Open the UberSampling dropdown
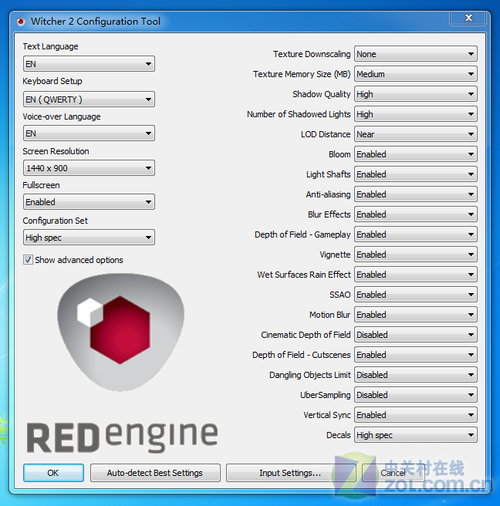Image resolution: width=500 pixels, height=506 pixels. (416, 395)
